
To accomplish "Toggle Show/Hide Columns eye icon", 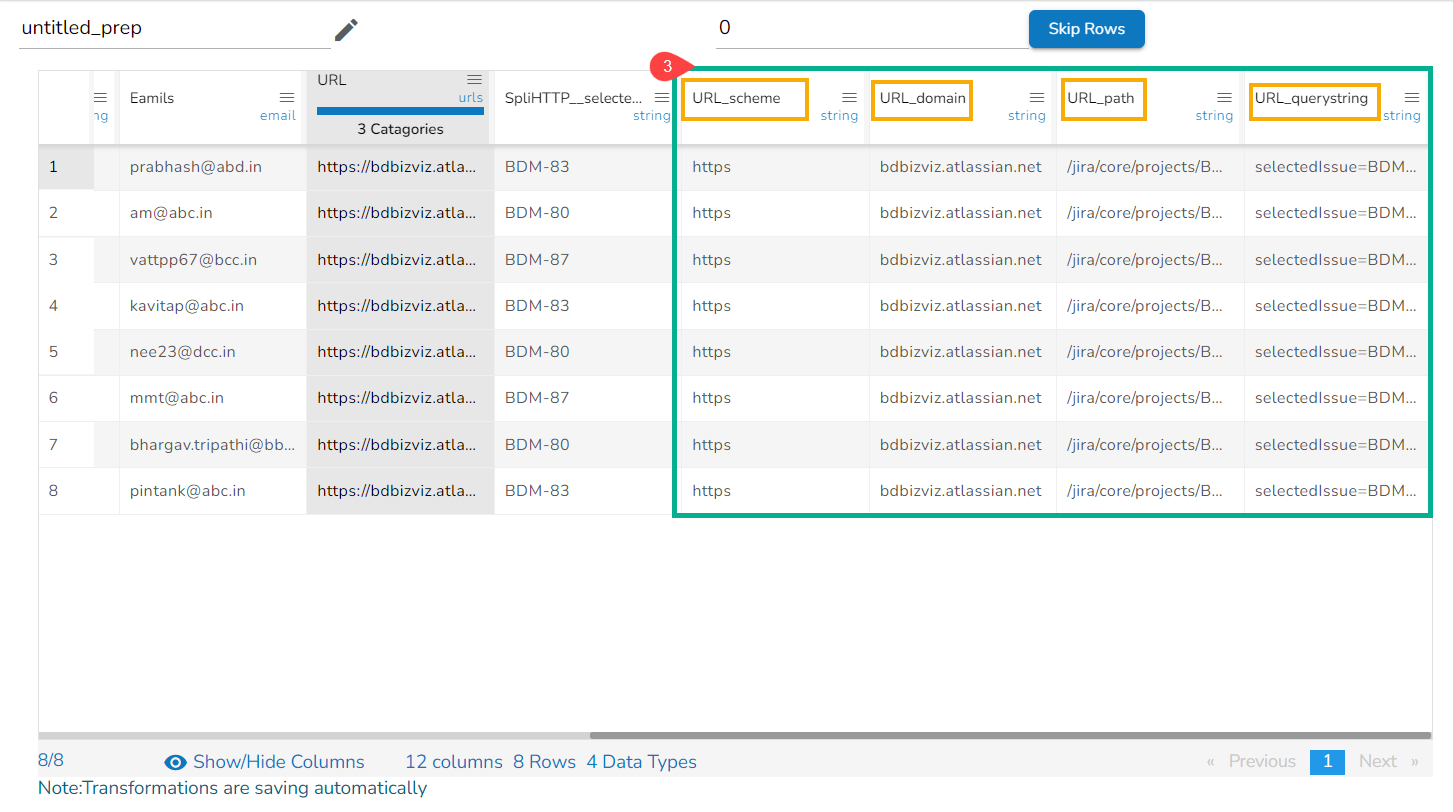I will [176, 762].
